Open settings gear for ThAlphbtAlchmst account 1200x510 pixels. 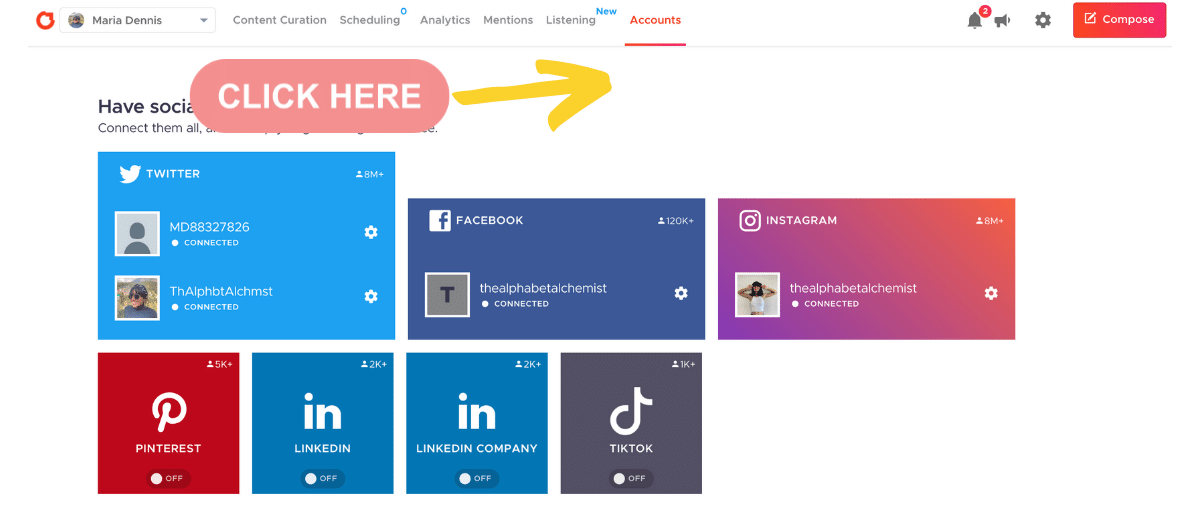(371, 296)
